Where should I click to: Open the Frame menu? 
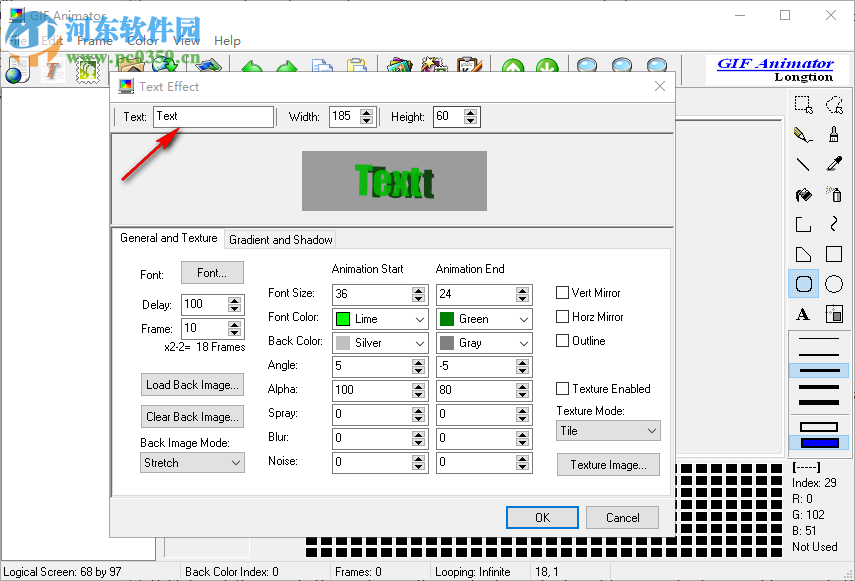pyautogui.click(x=95, y=41)
